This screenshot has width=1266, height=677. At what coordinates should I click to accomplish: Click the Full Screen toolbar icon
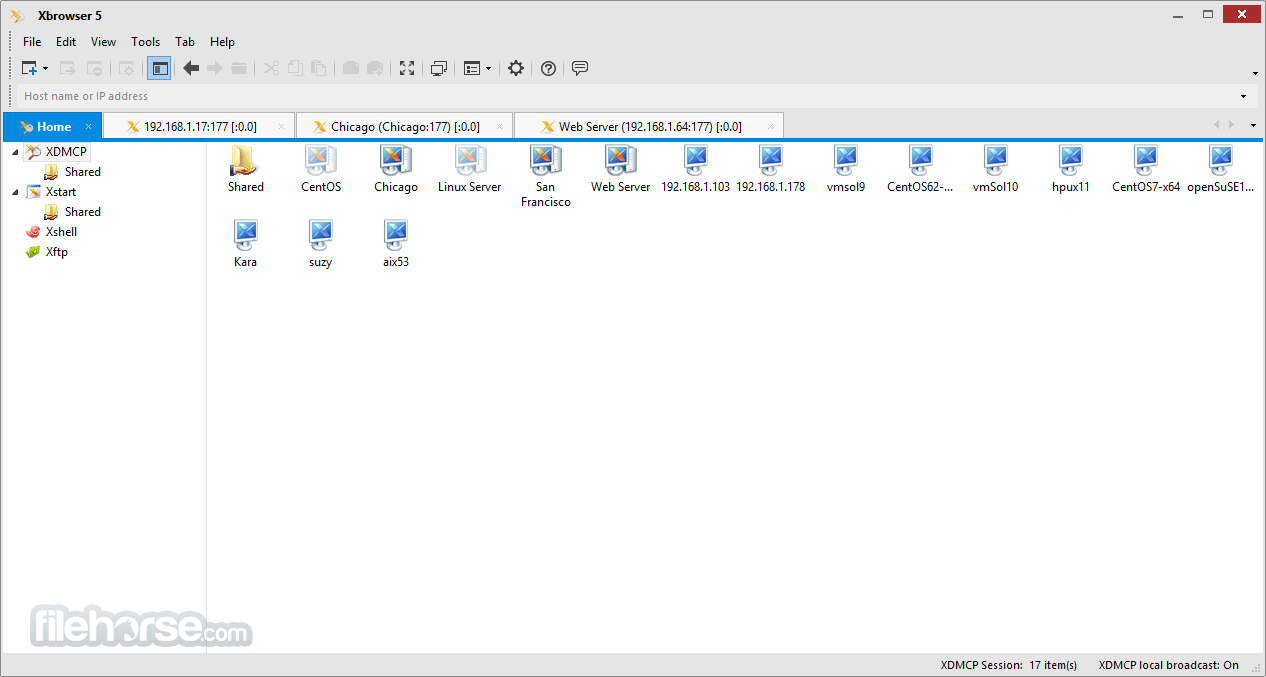click(407, 68)
